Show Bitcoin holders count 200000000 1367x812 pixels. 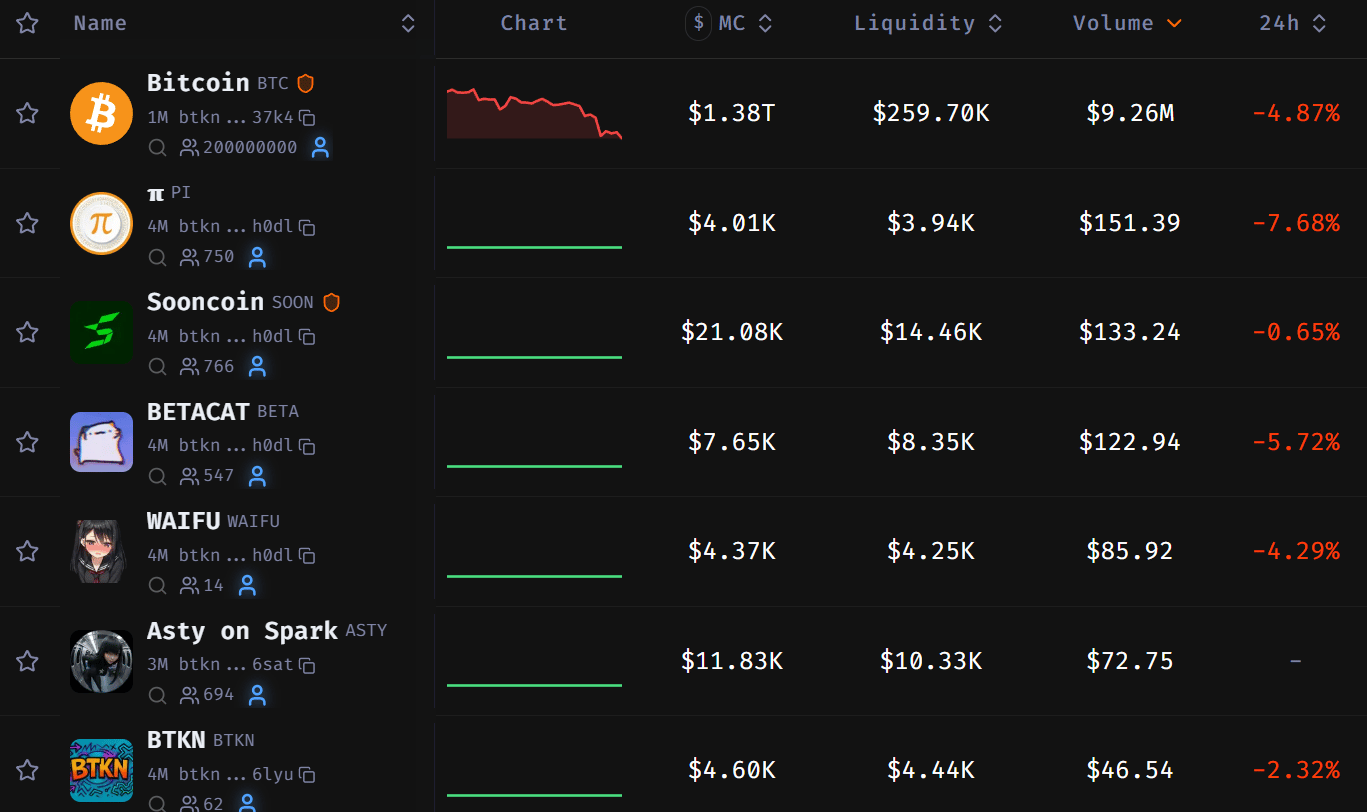[239, 148]
